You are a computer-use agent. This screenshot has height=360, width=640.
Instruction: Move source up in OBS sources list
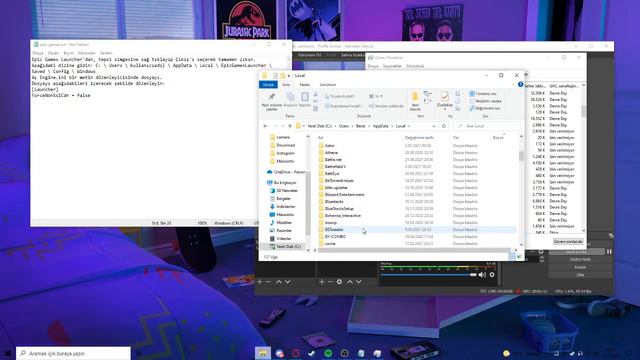pos(350,282)
